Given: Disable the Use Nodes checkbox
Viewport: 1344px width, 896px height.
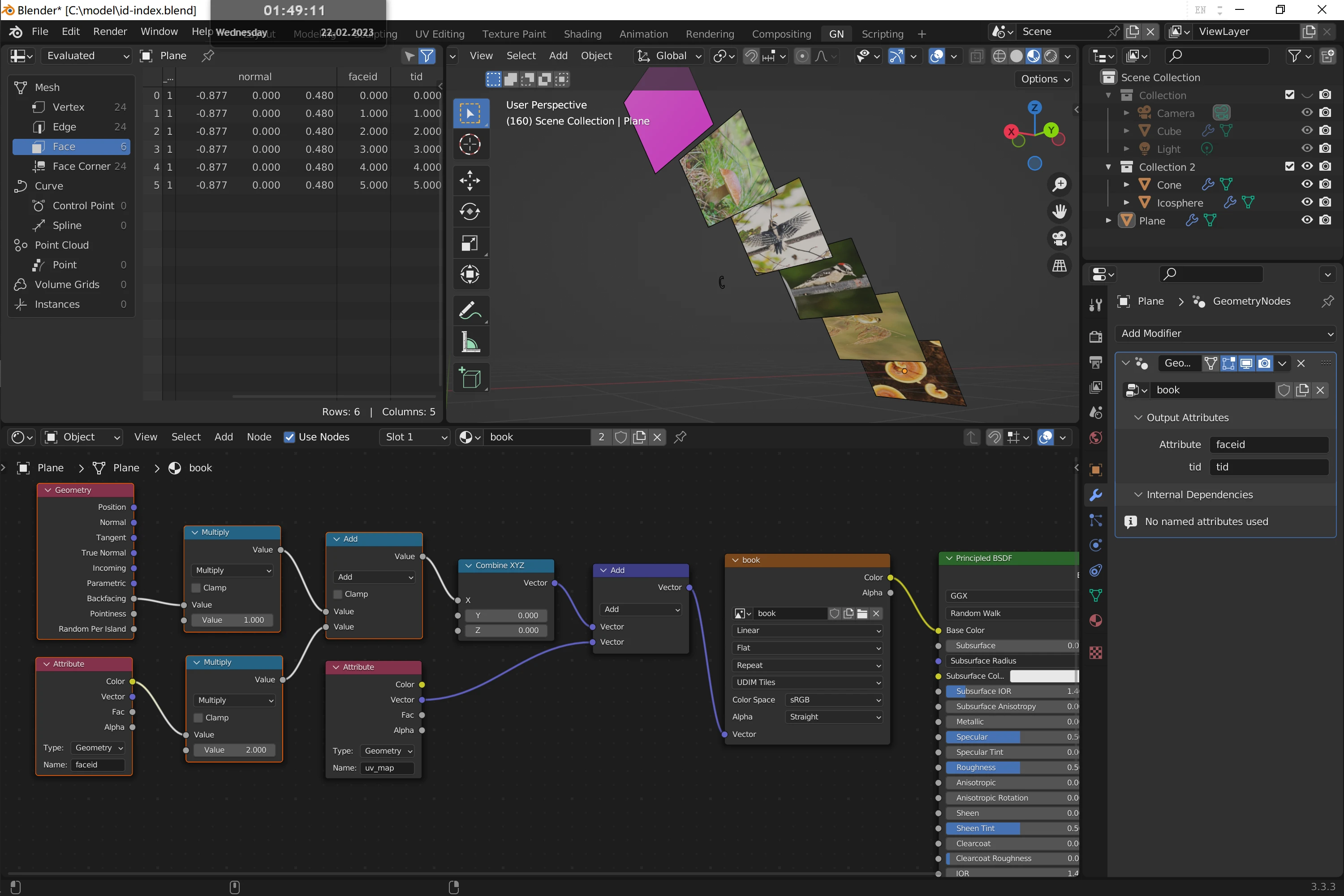Looking at the screenshot, I should tap(290, 436).
